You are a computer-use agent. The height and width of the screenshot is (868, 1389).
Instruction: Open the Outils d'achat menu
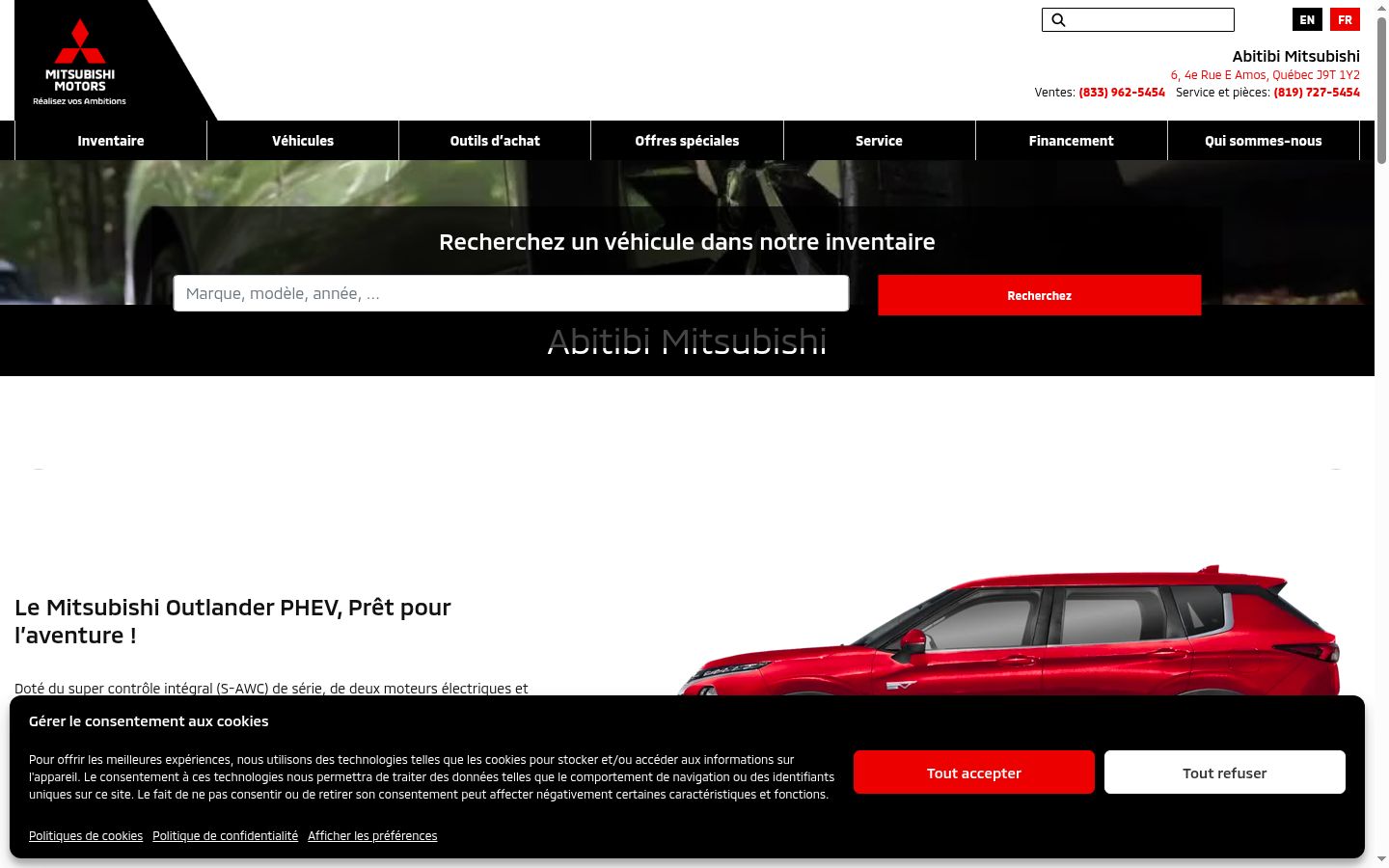pyautogui.click(x=495, y=141)
